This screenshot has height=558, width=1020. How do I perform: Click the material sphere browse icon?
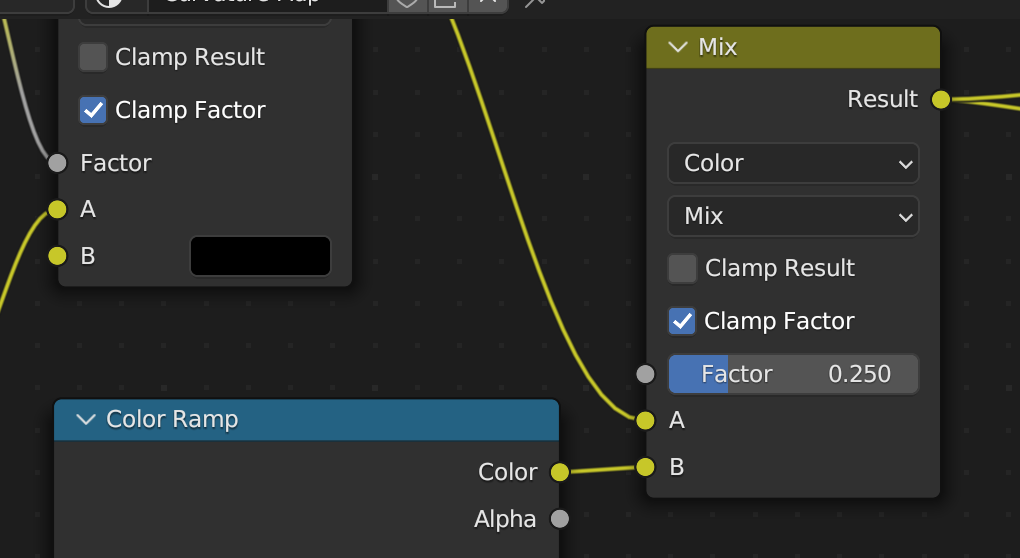tap(109, 2)
